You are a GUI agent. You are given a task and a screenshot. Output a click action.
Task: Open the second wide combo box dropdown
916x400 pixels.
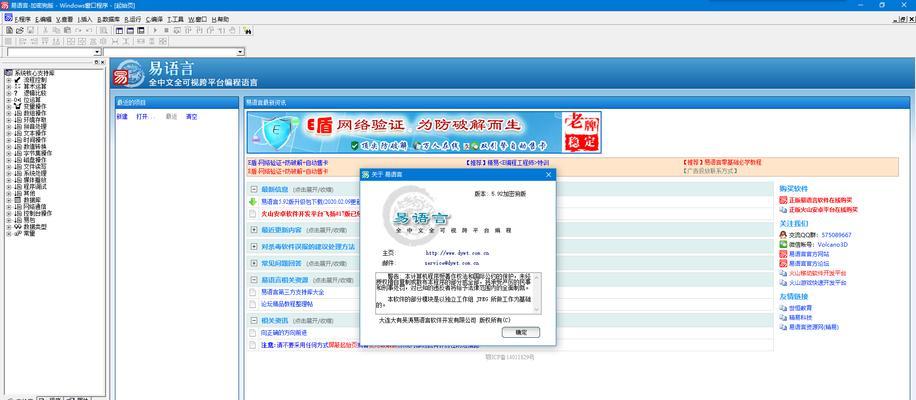[x=240, y=52]
